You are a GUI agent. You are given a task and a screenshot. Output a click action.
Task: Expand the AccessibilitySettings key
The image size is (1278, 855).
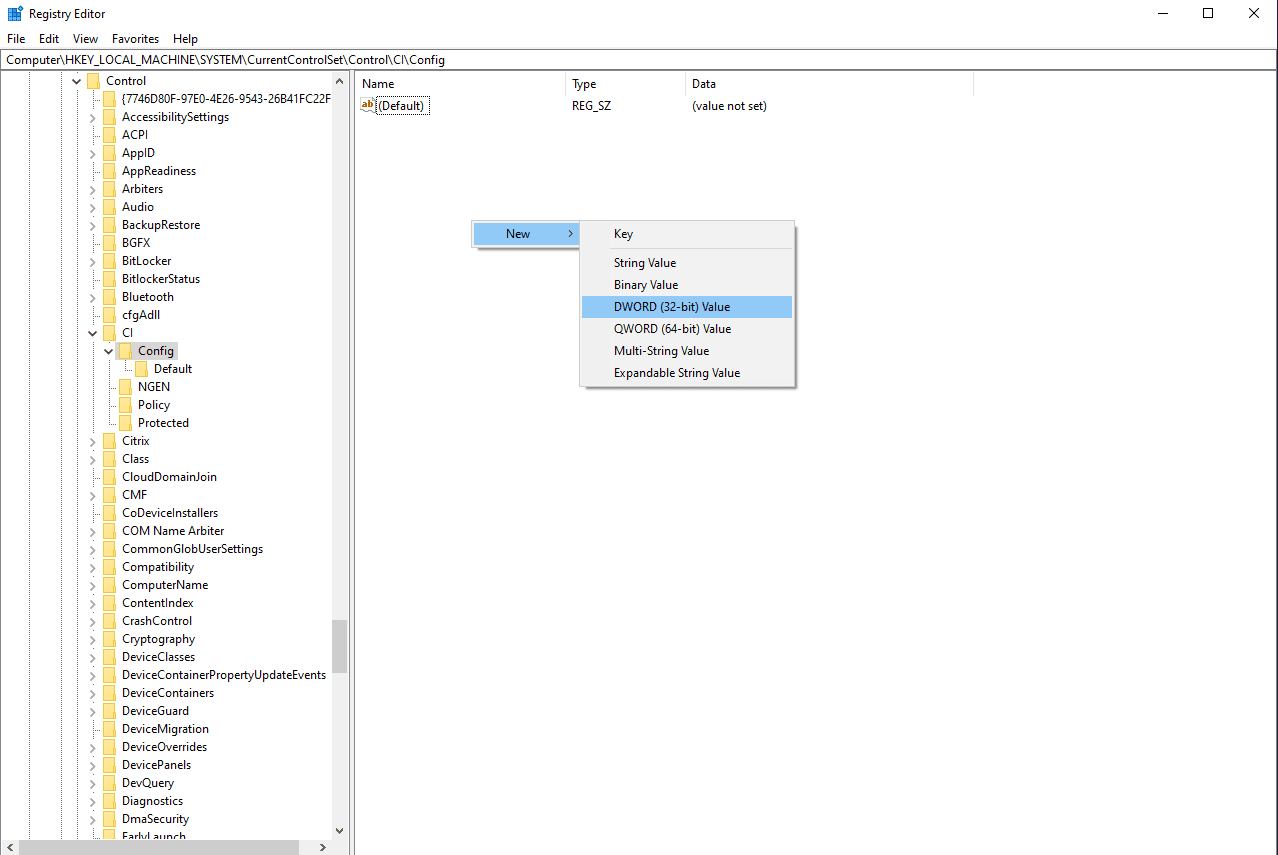coord(93,117)
